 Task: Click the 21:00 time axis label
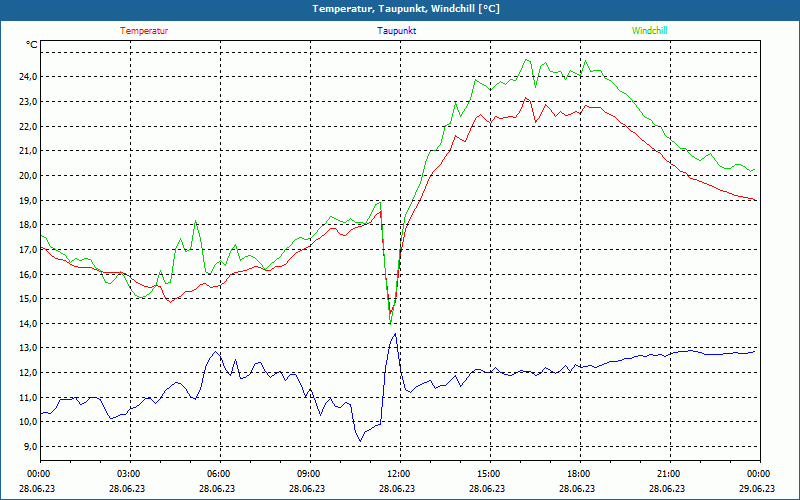667,474
